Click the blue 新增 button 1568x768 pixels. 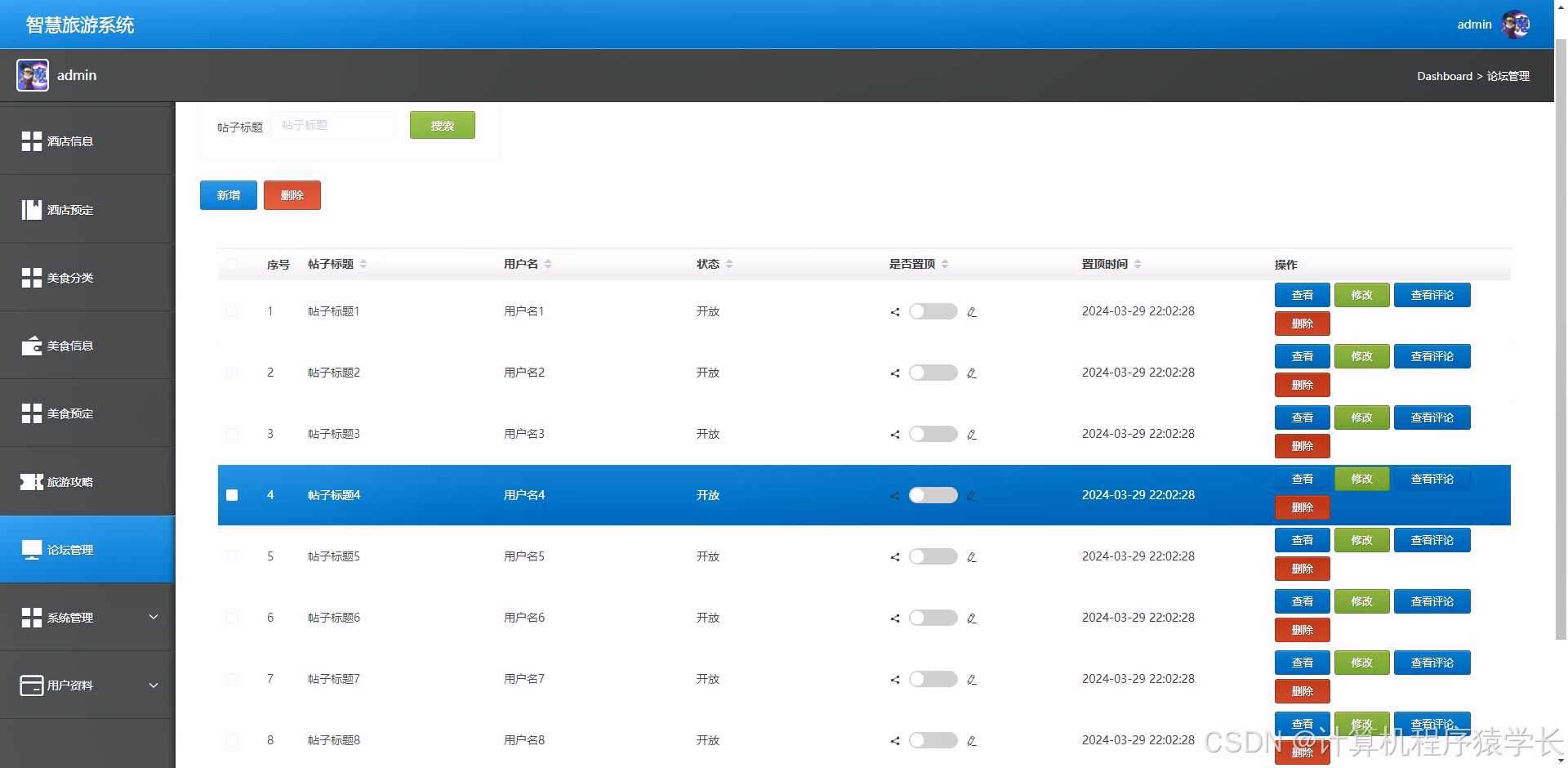(x=229, y=195)
